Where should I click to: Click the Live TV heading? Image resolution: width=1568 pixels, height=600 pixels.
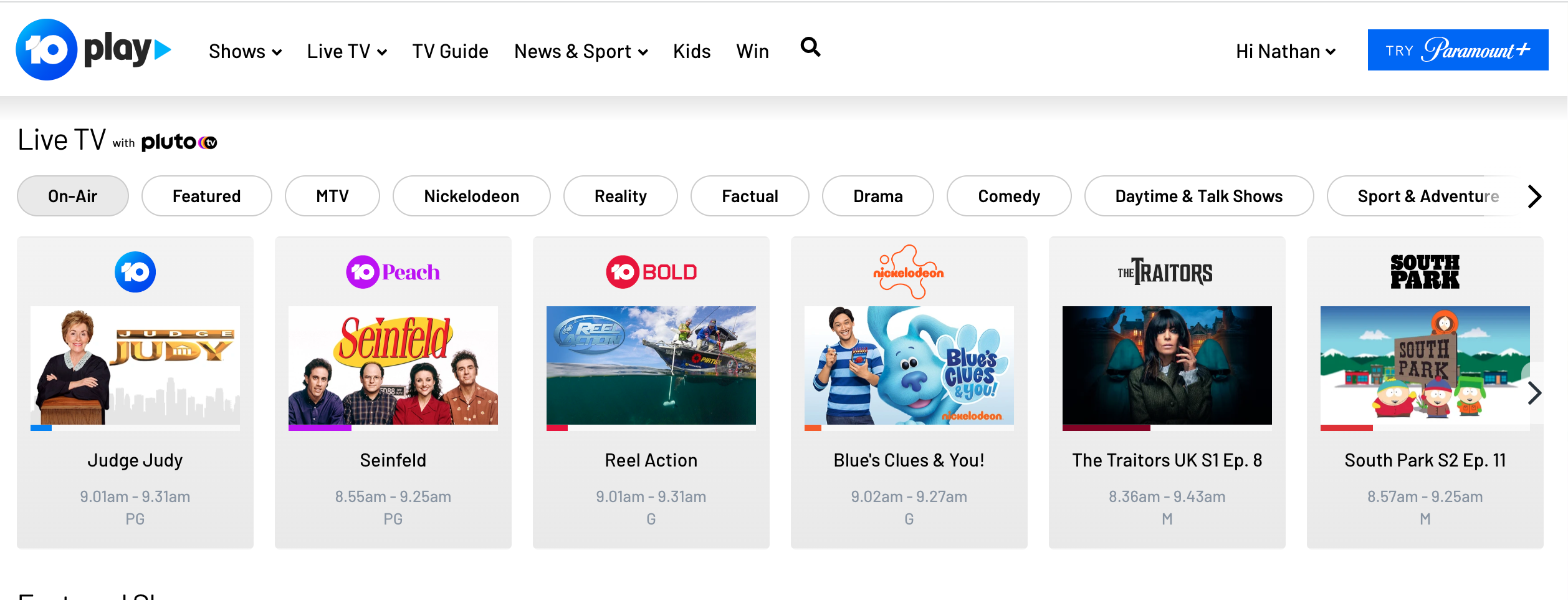click(x=62, y=140)
